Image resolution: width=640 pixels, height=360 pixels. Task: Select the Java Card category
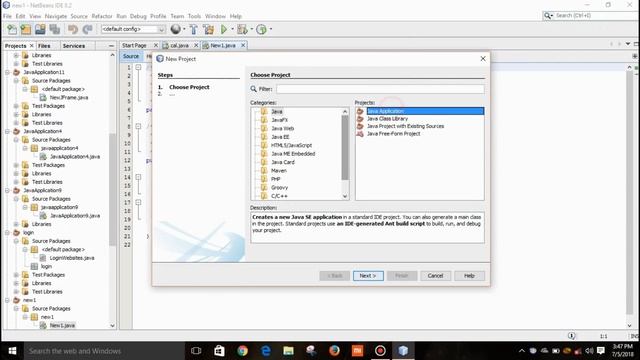click(x=283, y=162)
